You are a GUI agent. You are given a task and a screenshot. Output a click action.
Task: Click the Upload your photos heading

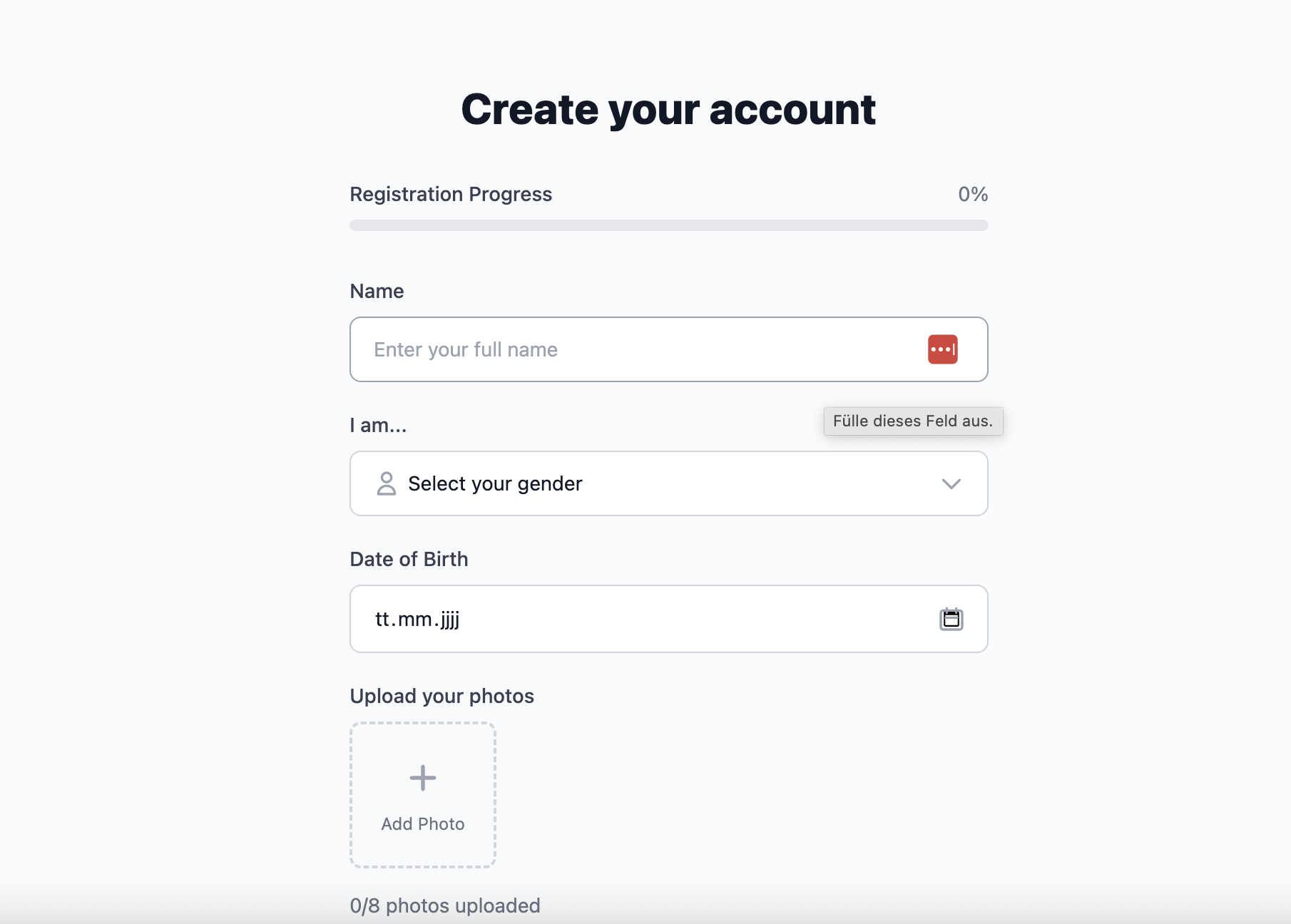tap(442, 696)
